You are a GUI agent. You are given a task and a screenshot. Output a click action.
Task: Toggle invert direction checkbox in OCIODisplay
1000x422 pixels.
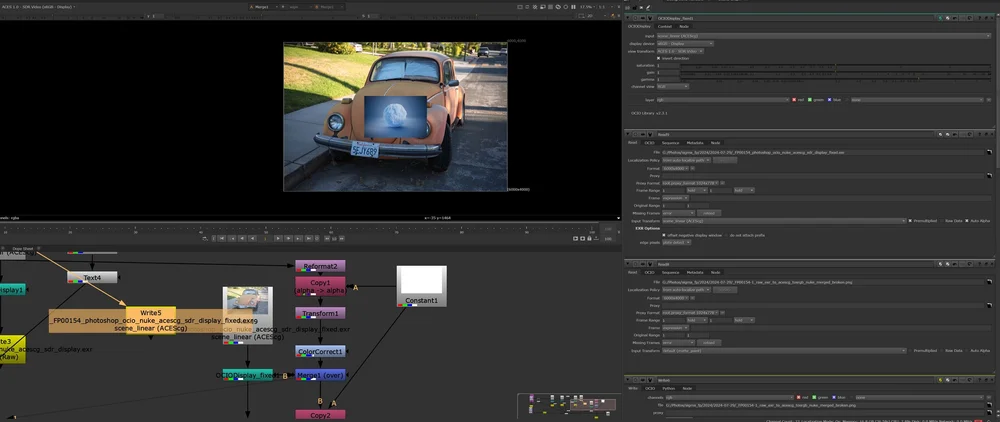coord(658,57)
